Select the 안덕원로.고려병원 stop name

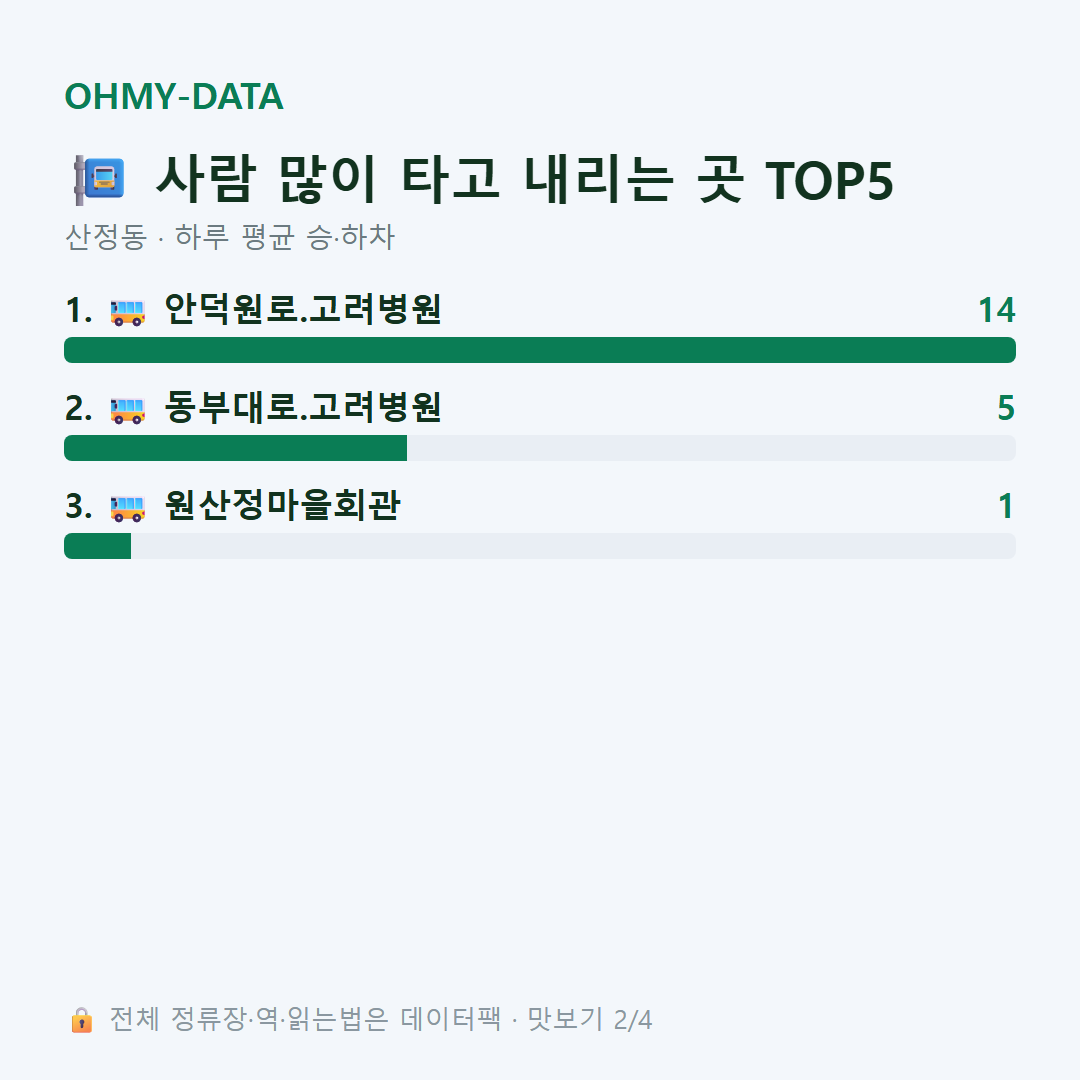[302, 309]
